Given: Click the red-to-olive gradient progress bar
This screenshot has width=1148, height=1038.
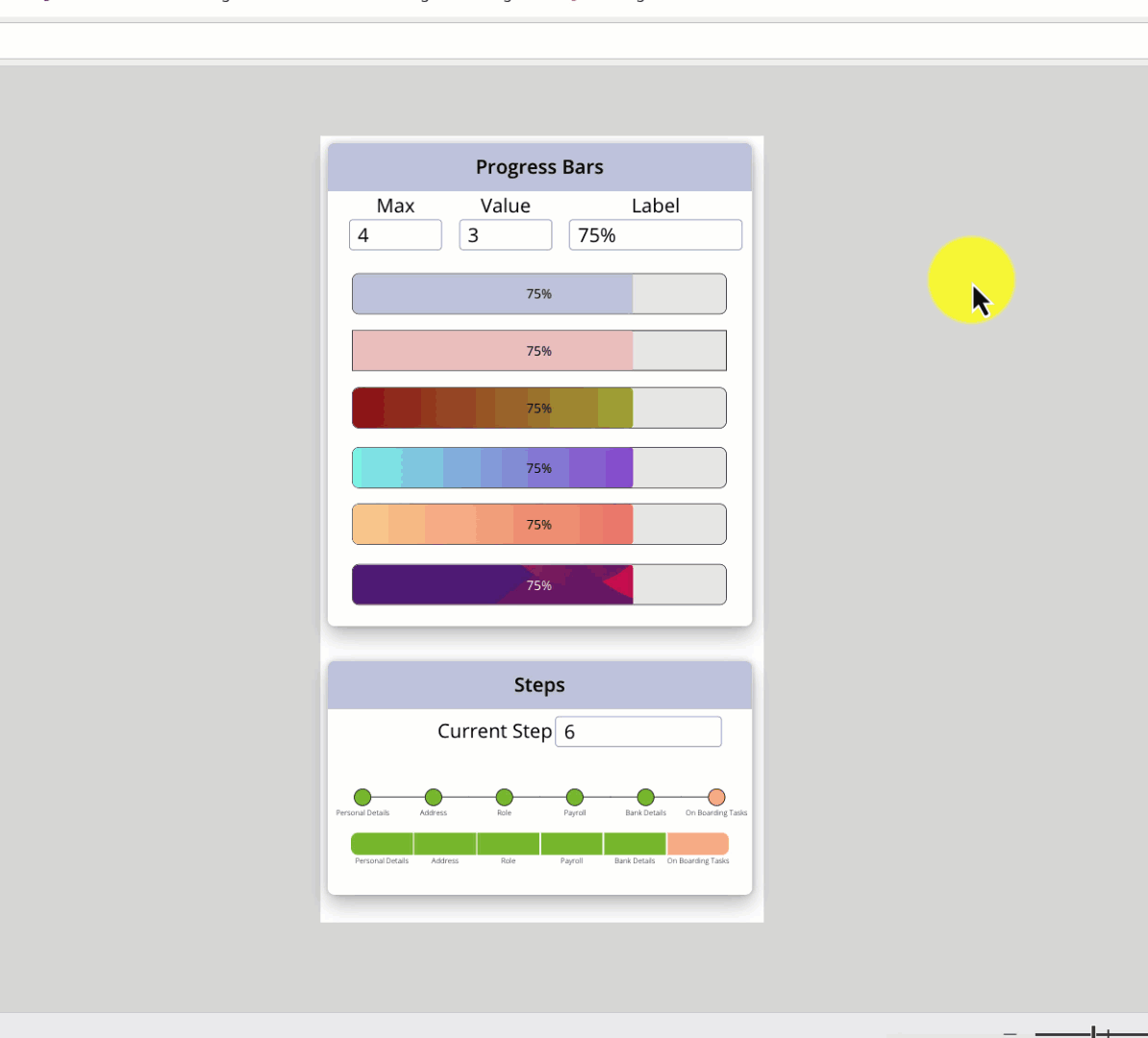Looking at the screenshot, I should [538, 408].
